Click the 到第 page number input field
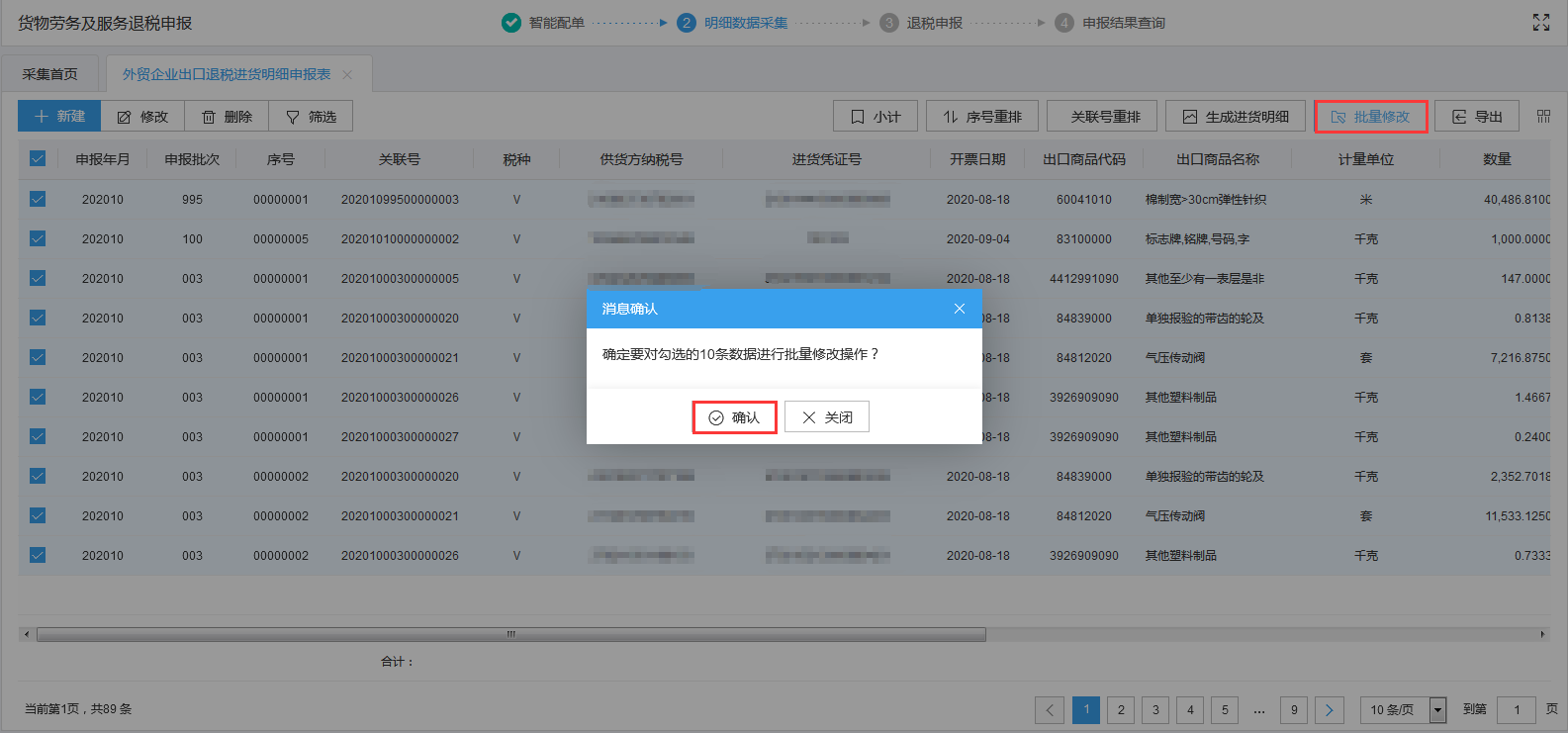The width and height of the screenshot is (1568, 733). (1517, 709)
